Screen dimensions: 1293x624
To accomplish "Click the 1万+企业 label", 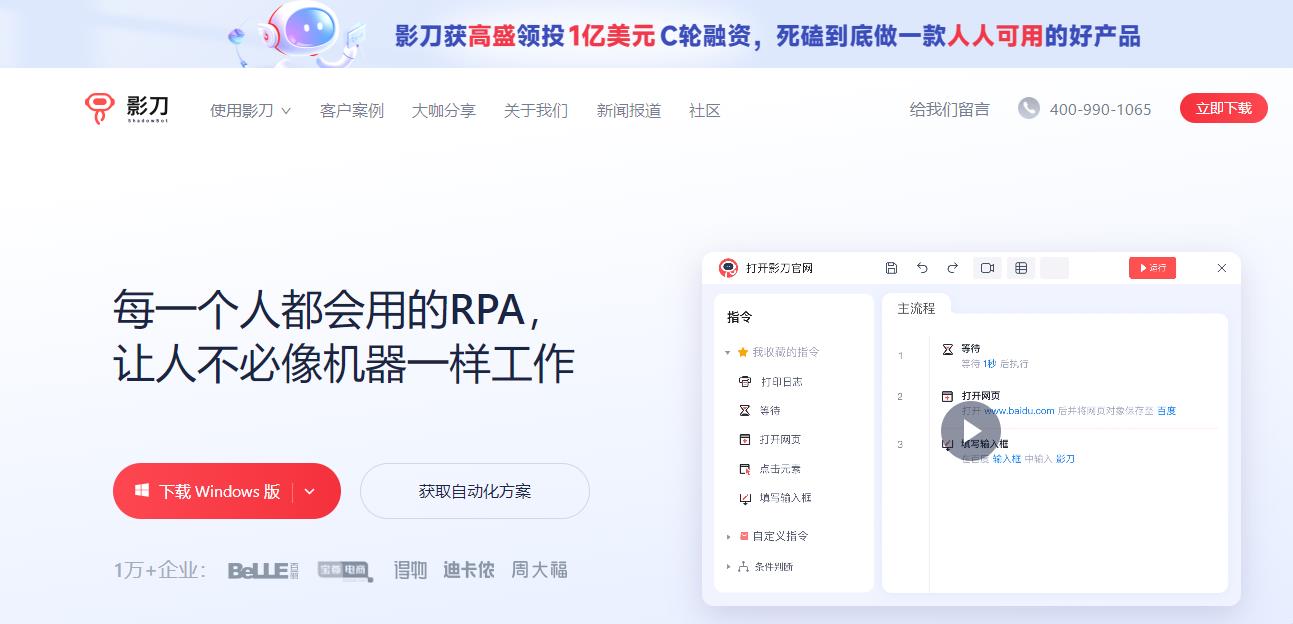I will pos(160,570).
